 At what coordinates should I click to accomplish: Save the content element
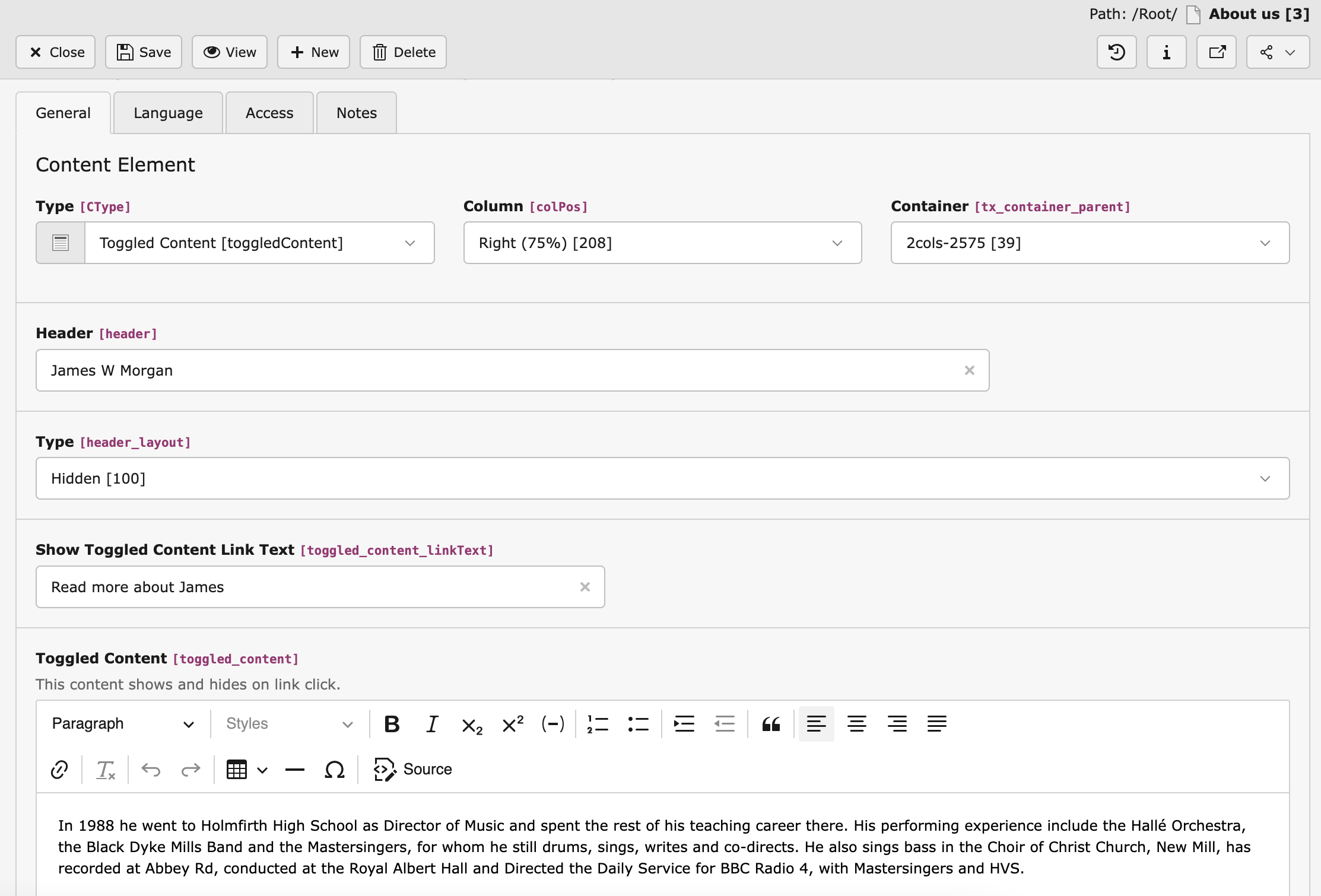pyautogui.click(x=143, y=52)
